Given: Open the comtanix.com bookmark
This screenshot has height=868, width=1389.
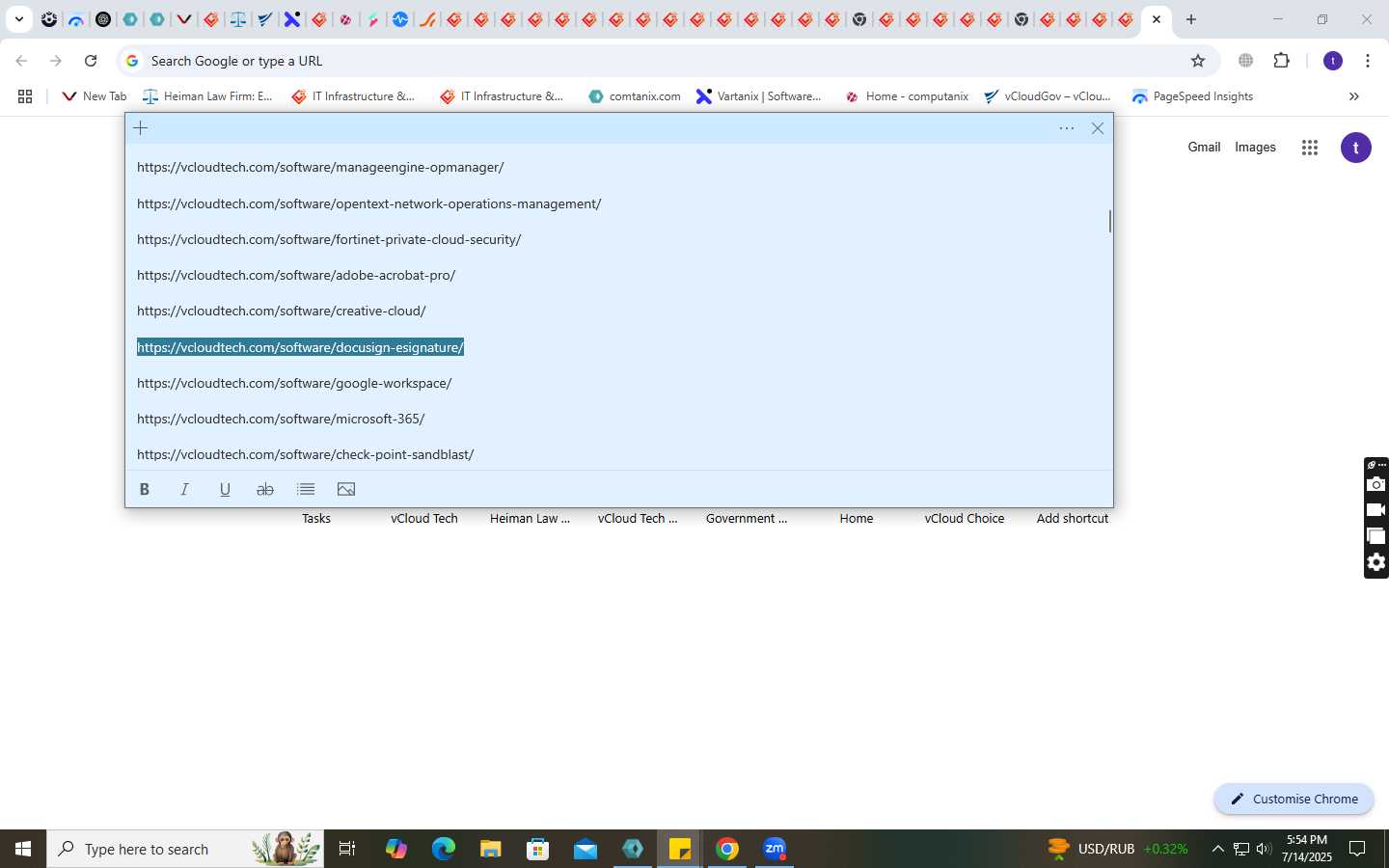Looking at the screenshot, I should coord(635,96).
